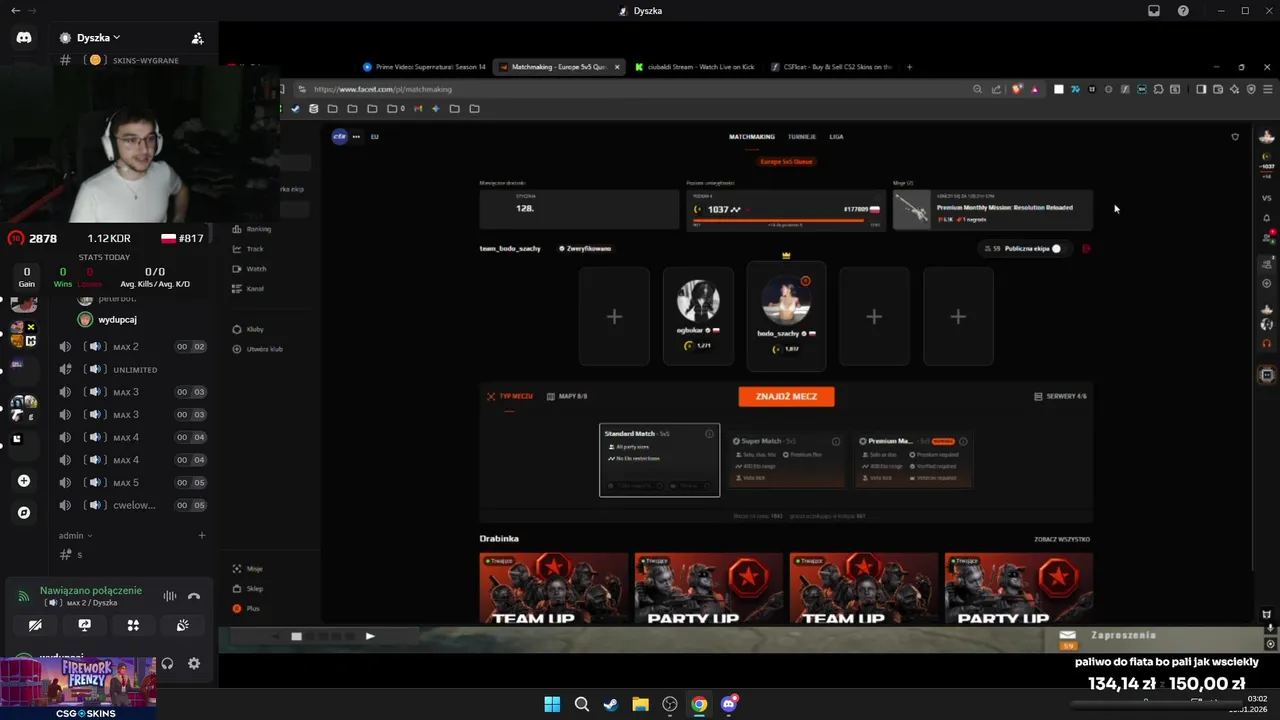Image resolution: width=1280 pixels, height=720 pixels.
Task: Open a new browser tab
Action: (x=909, y=67)
